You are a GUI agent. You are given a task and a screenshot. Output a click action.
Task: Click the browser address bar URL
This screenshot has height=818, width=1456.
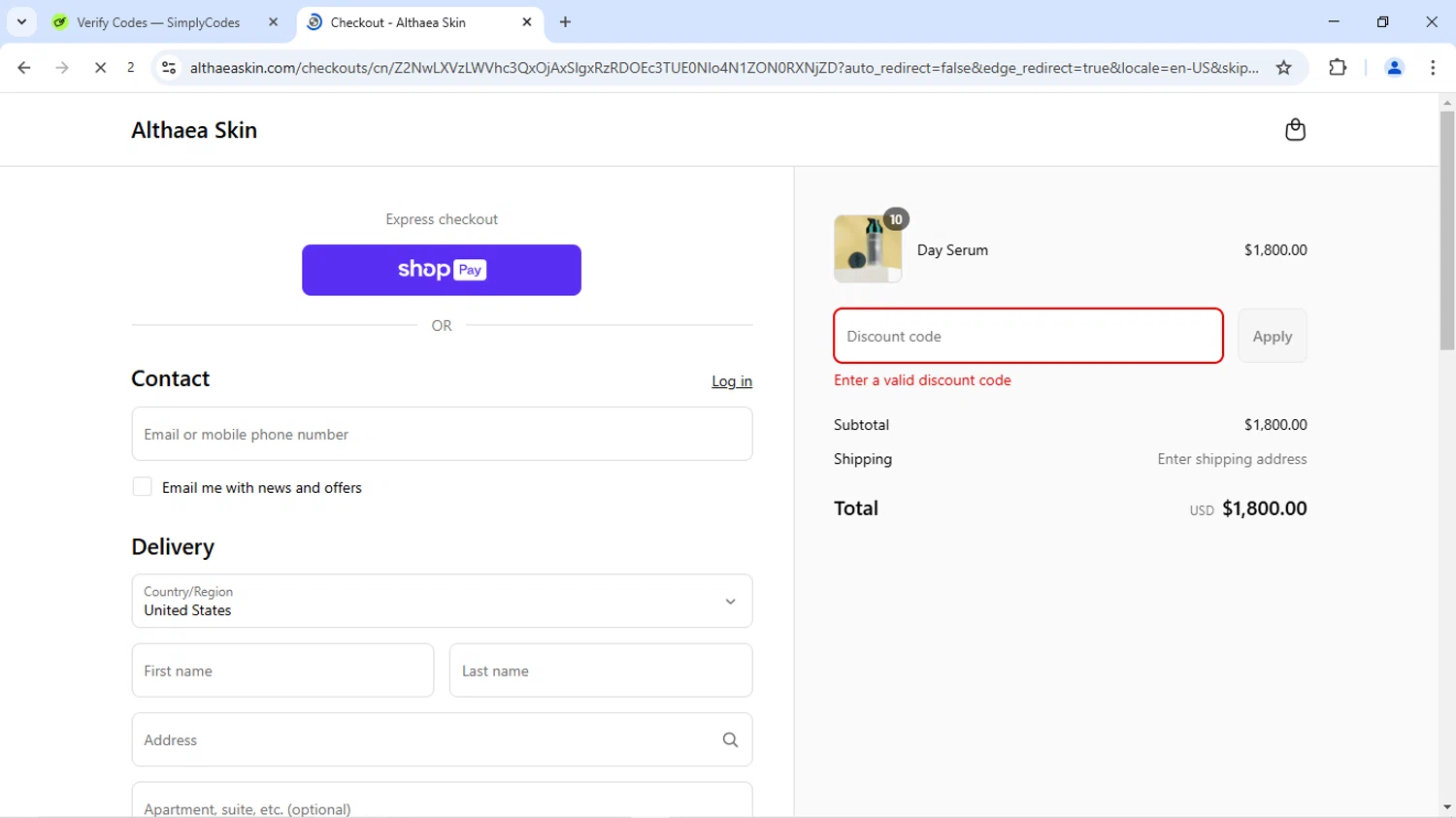click(723, 68)
